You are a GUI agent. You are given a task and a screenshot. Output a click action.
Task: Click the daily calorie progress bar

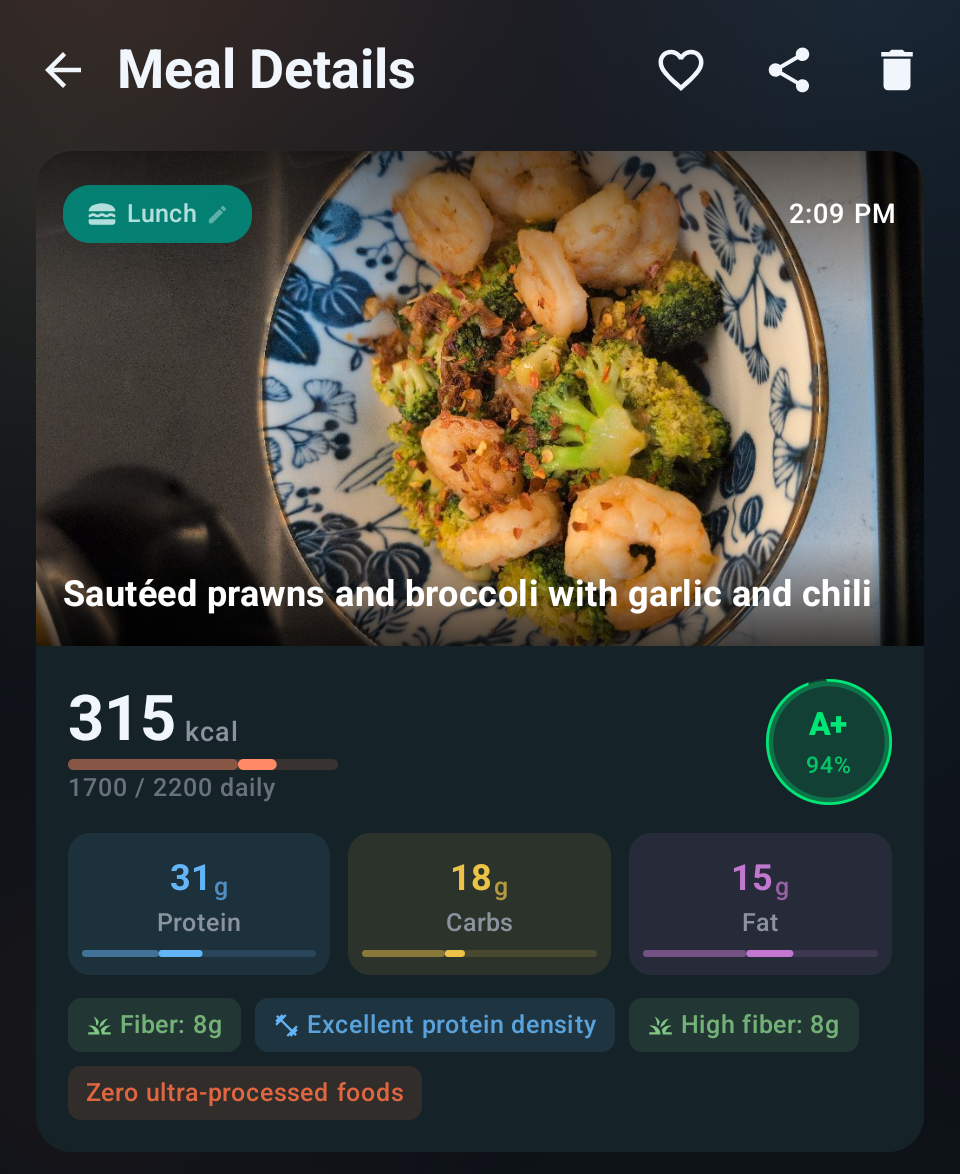203,765
